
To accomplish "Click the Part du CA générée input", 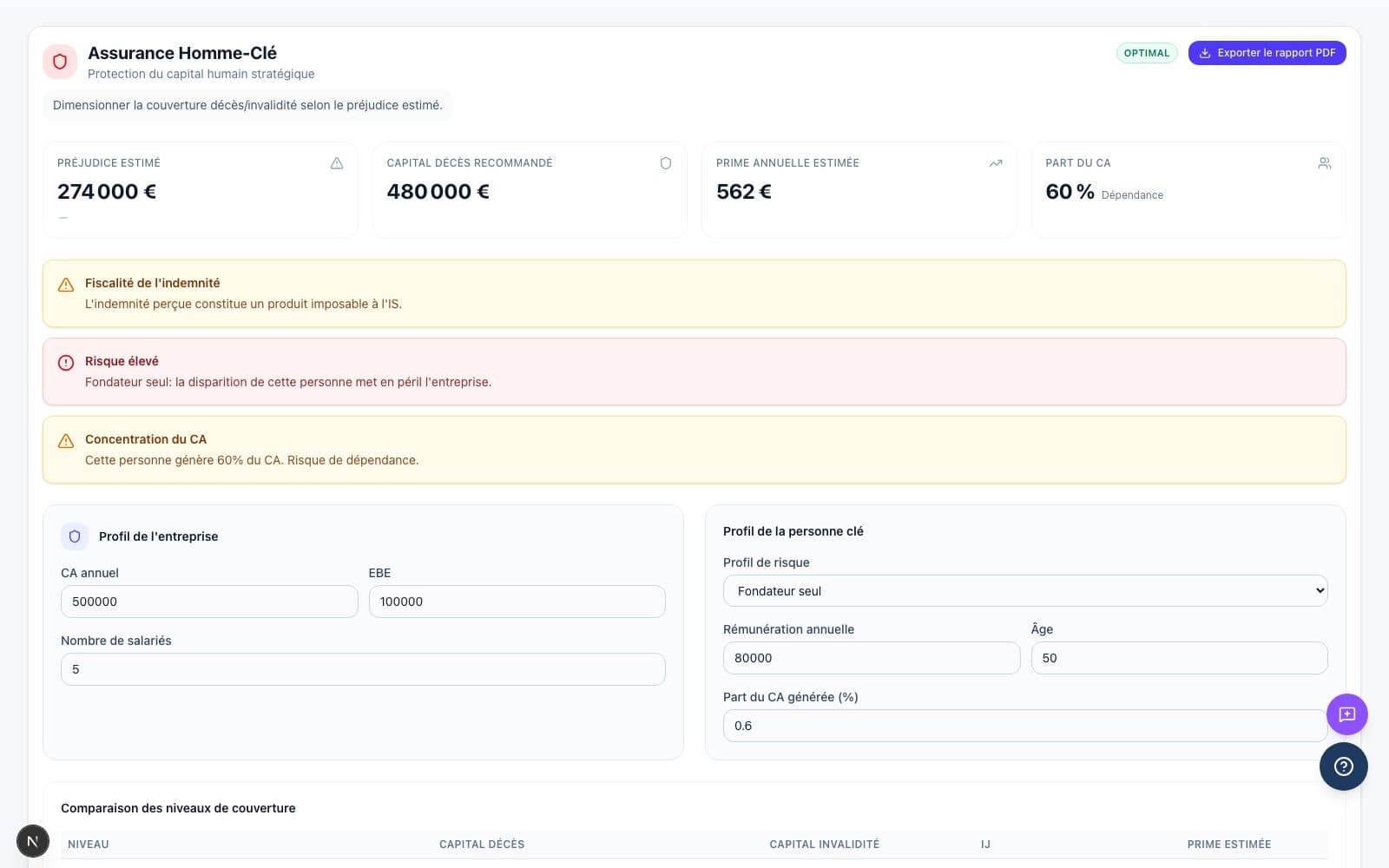I will [x=1024, y=726].
